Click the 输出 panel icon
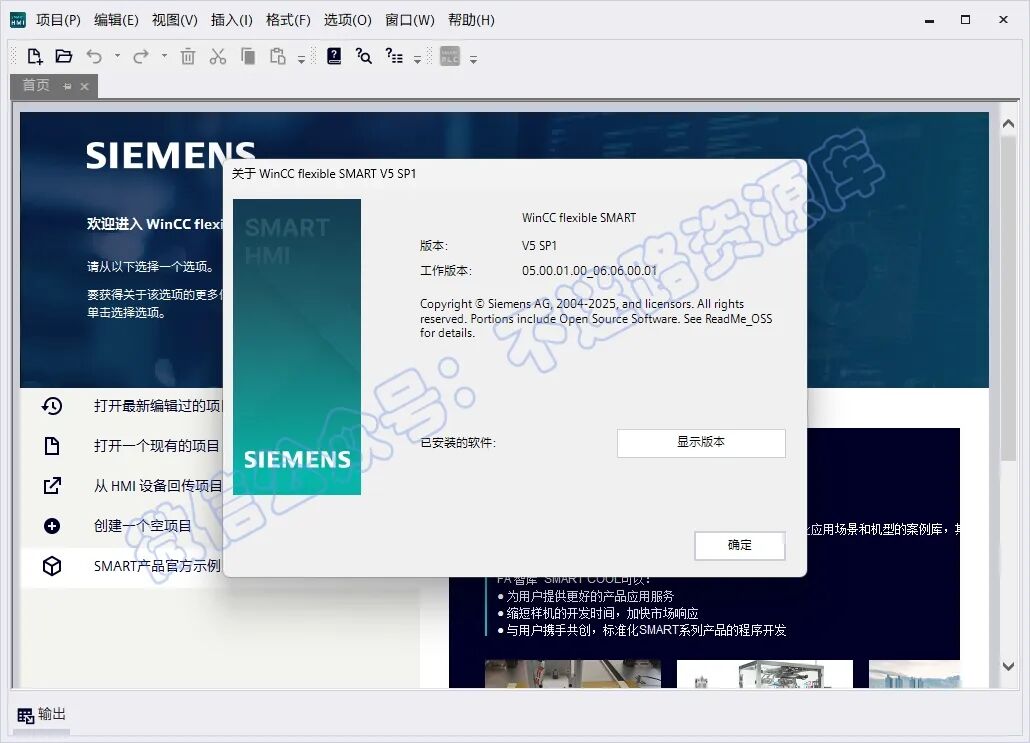The height and width of the screenshot is (743, 1030). (26, 715)
